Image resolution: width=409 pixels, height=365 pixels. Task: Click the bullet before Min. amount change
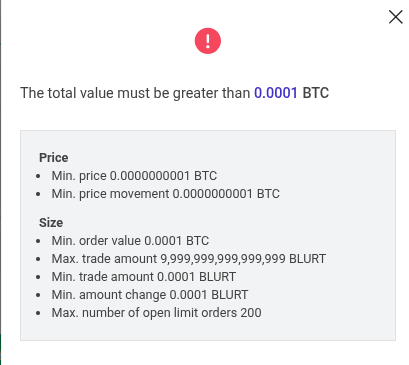pos(38,295)
